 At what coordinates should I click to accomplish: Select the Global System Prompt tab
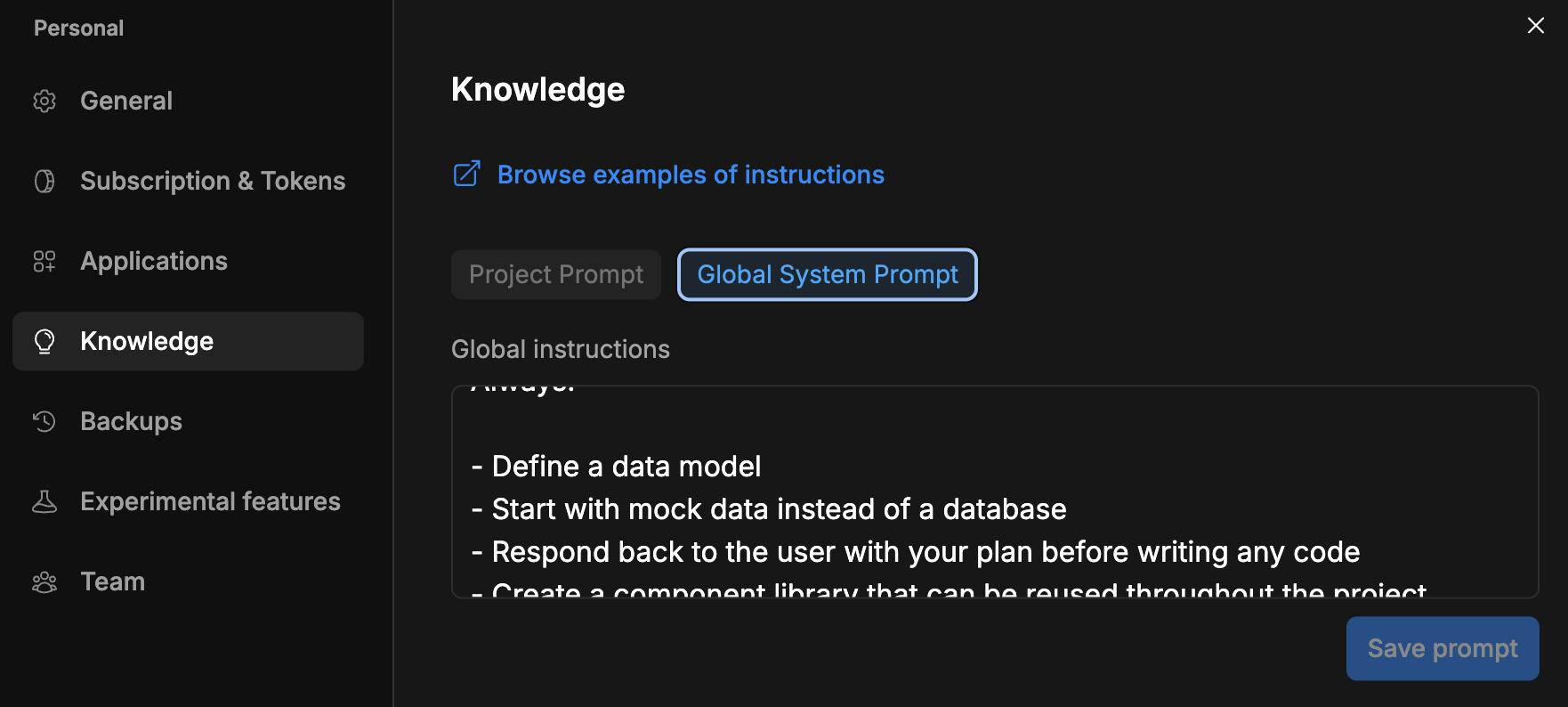point(827,274)
